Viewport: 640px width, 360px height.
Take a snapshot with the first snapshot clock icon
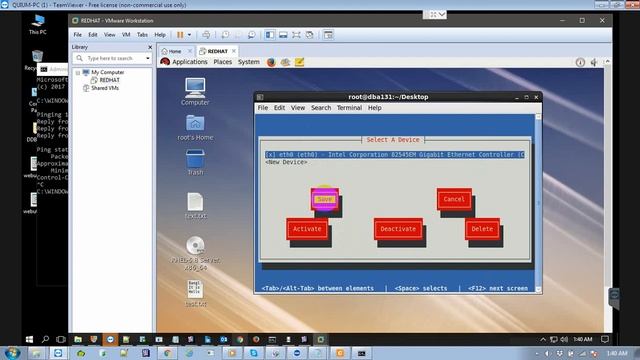tap(225, 35)
